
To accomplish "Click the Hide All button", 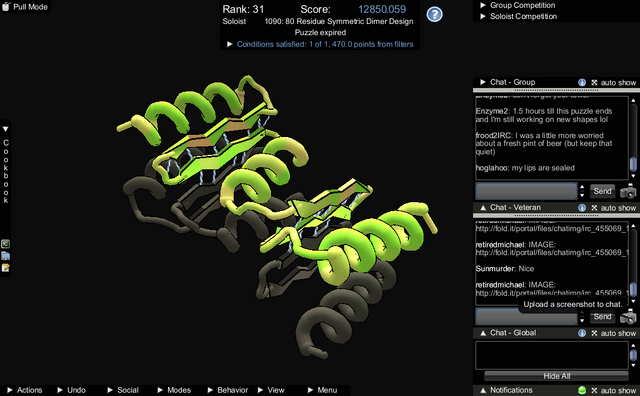I will tap(557, 376).
